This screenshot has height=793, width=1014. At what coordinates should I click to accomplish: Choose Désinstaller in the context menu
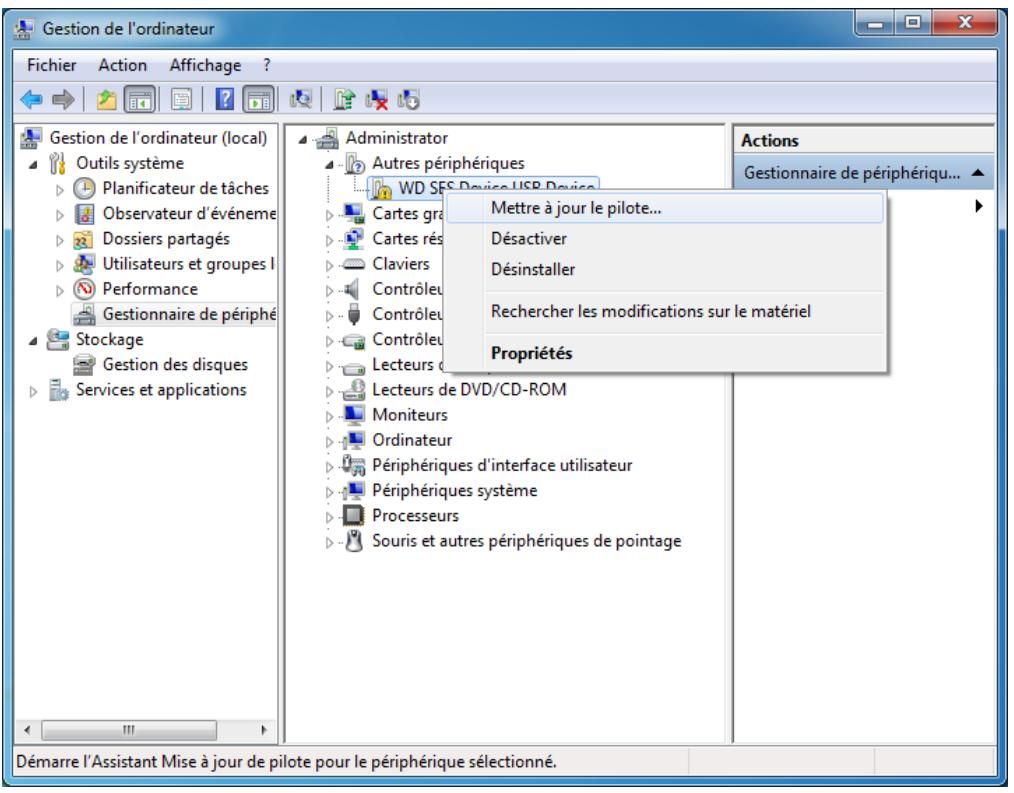[665, 269]
